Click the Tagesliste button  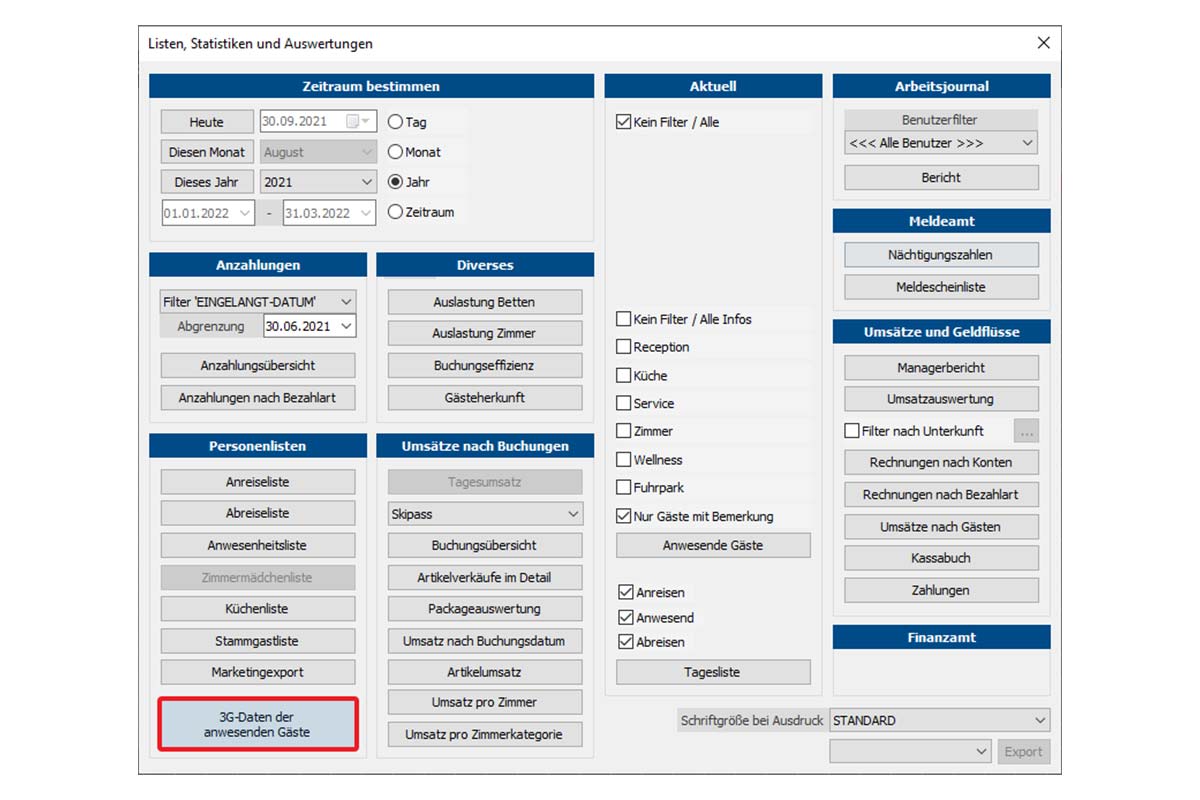pyautogui.click(x=713, y=672)
